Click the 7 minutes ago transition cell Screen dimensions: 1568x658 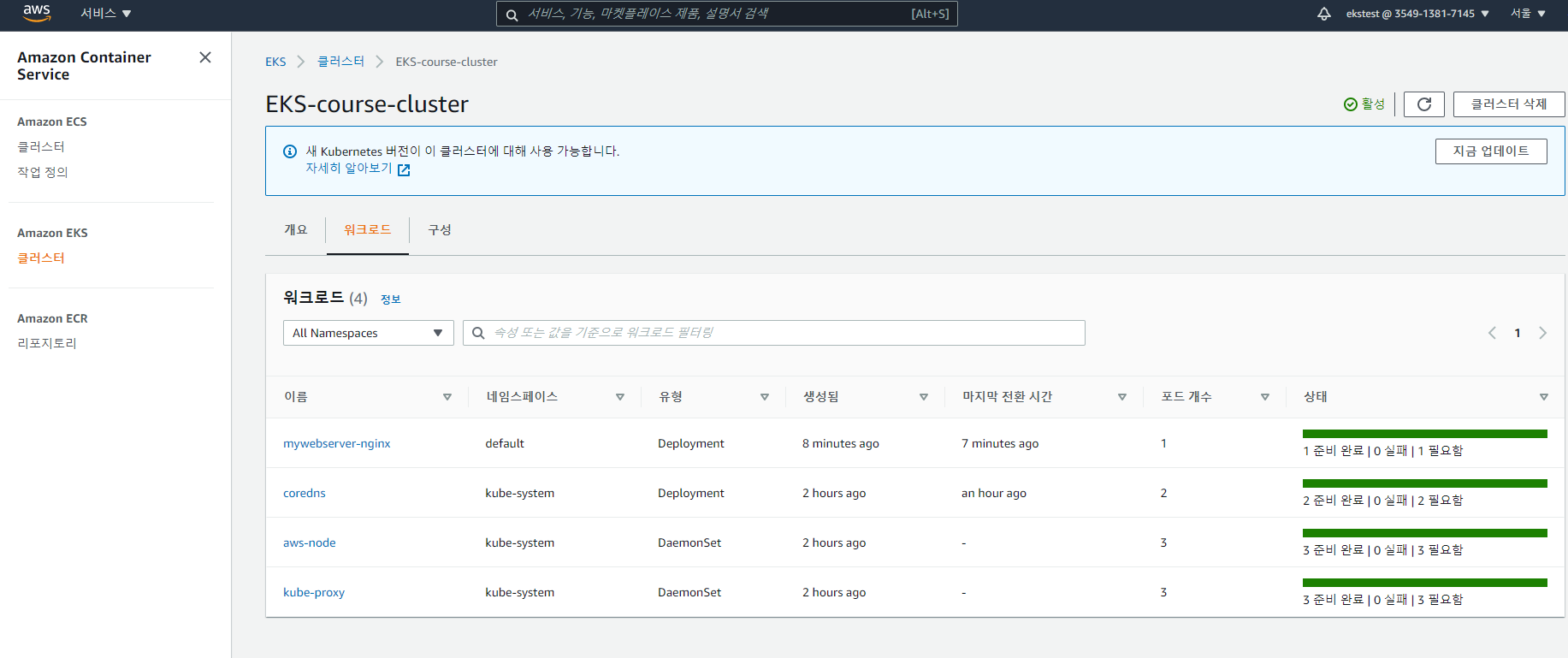click(1000, 443)
